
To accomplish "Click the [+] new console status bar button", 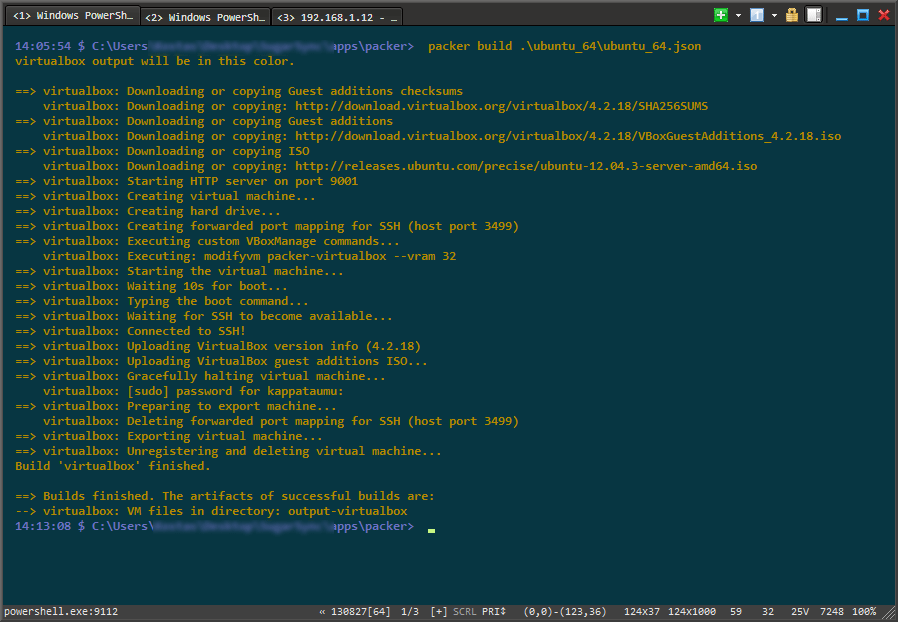I will (439, 612).
